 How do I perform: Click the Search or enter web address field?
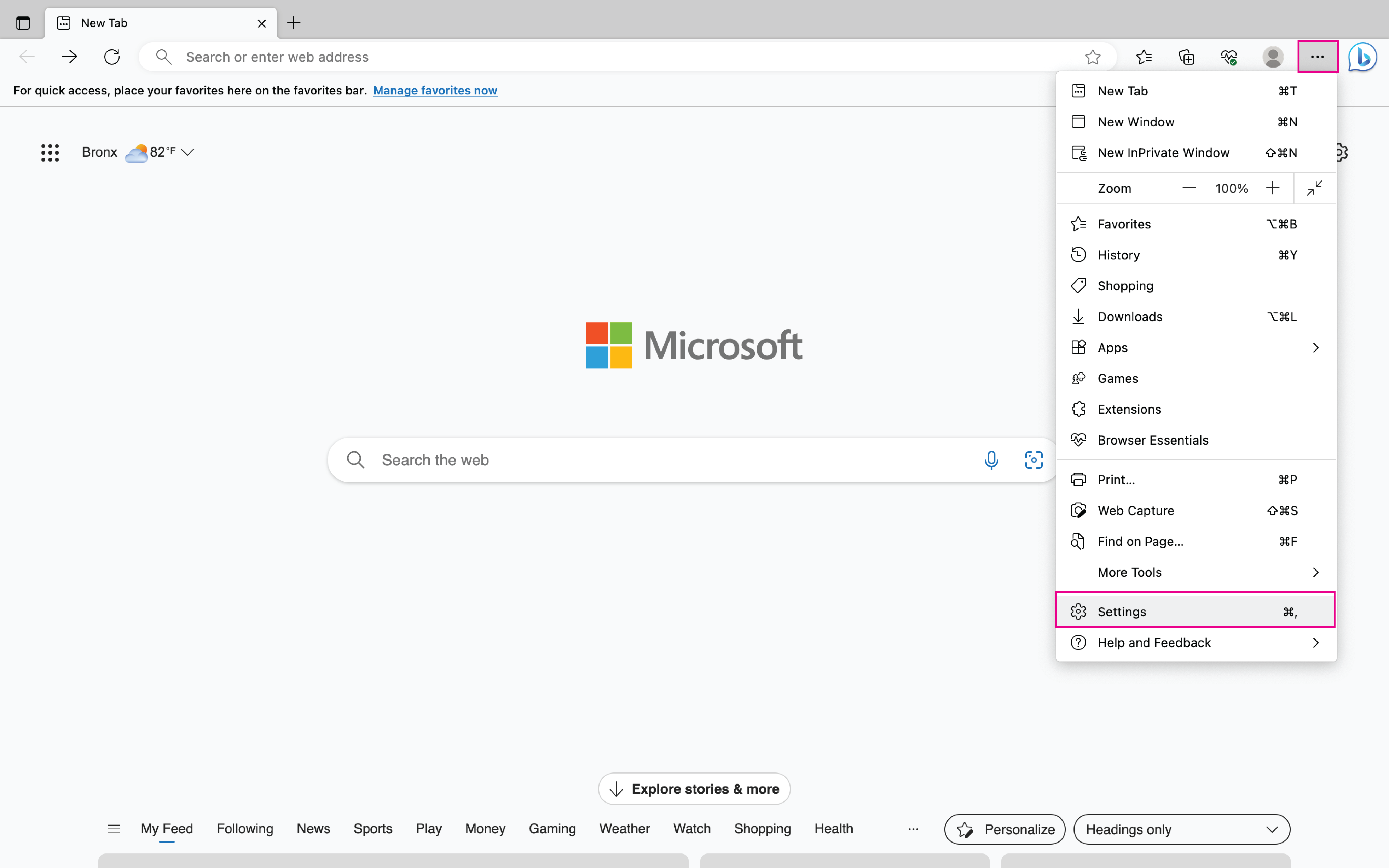point(627,57)
